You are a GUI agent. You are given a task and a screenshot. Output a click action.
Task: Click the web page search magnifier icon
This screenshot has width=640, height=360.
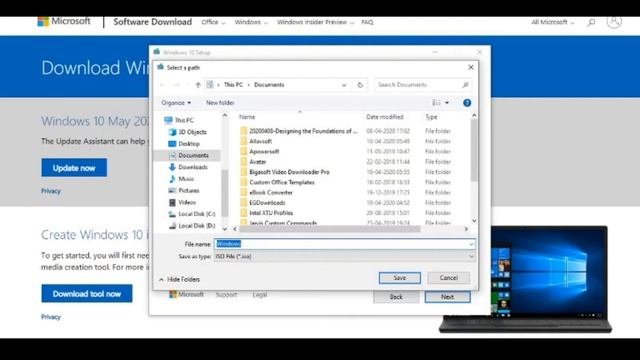tap(591, 22)
